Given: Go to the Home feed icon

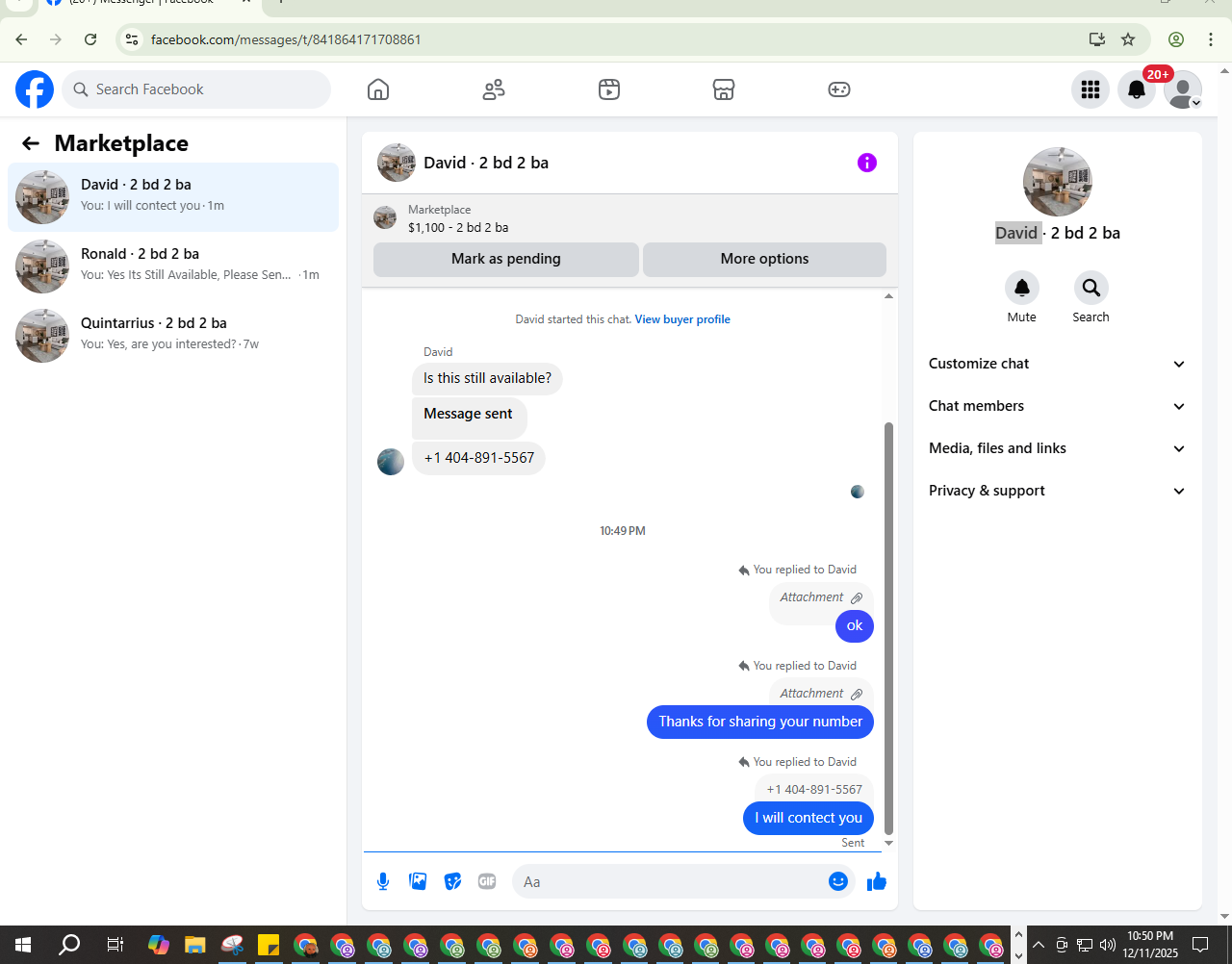Looking at the screenshot, I should tap(378, 89).
